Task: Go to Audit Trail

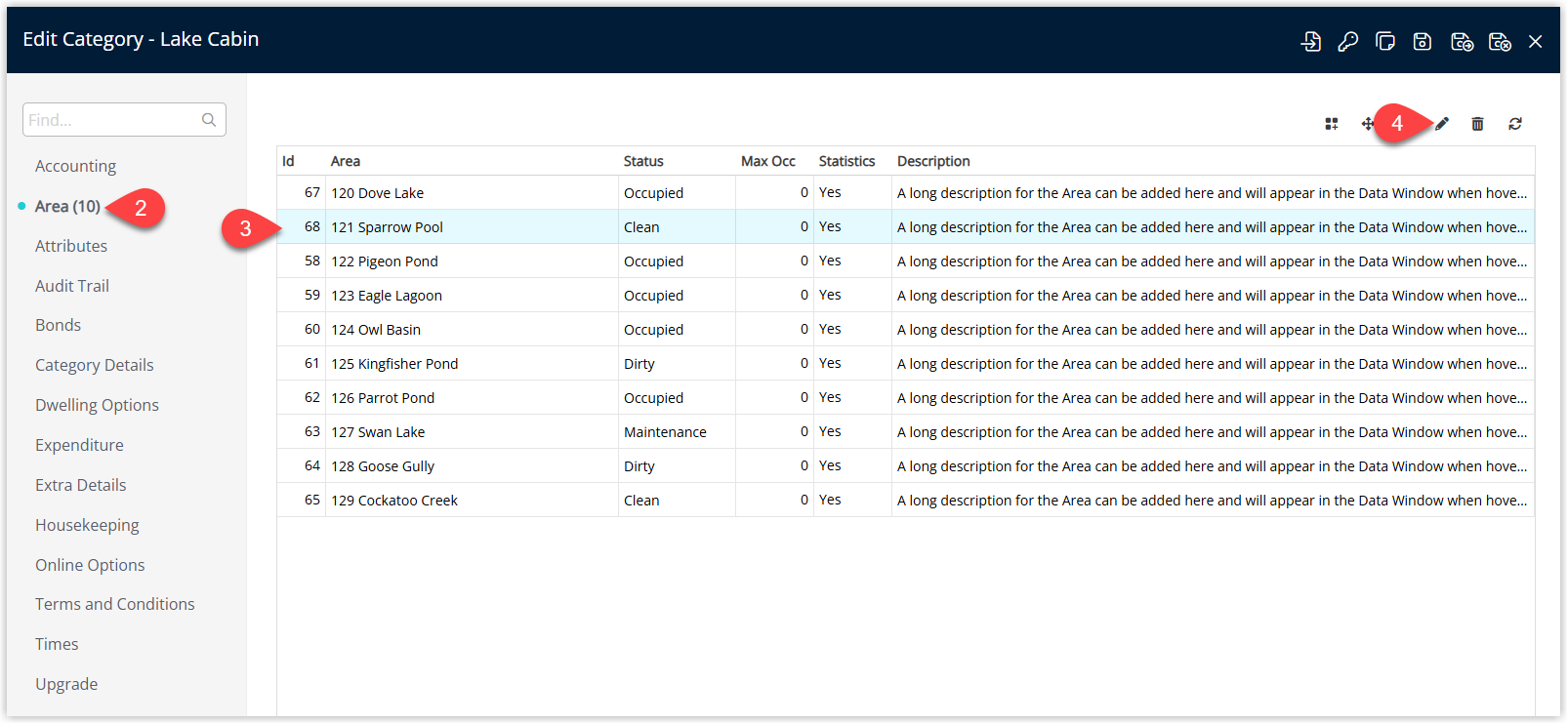Action: click(x=72, y=286)
